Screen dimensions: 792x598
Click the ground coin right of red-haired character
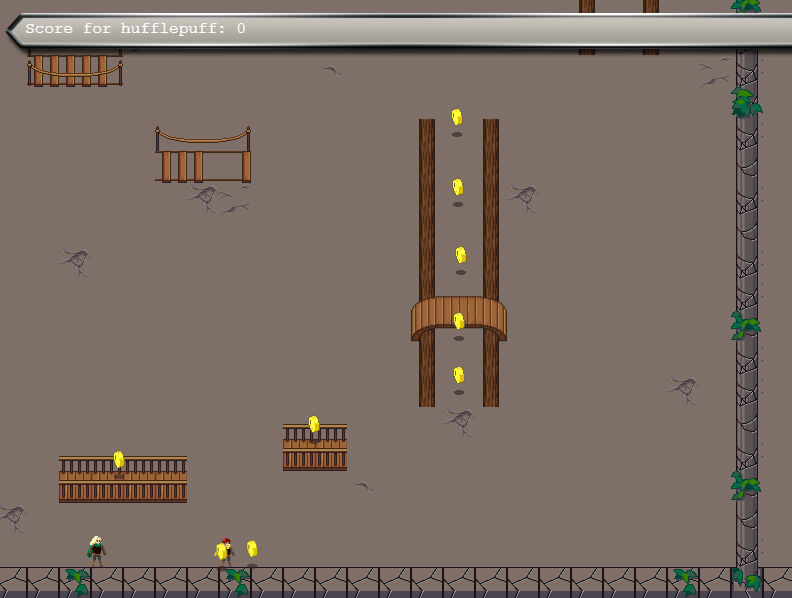pyautogui.click(x=252, y=549)
